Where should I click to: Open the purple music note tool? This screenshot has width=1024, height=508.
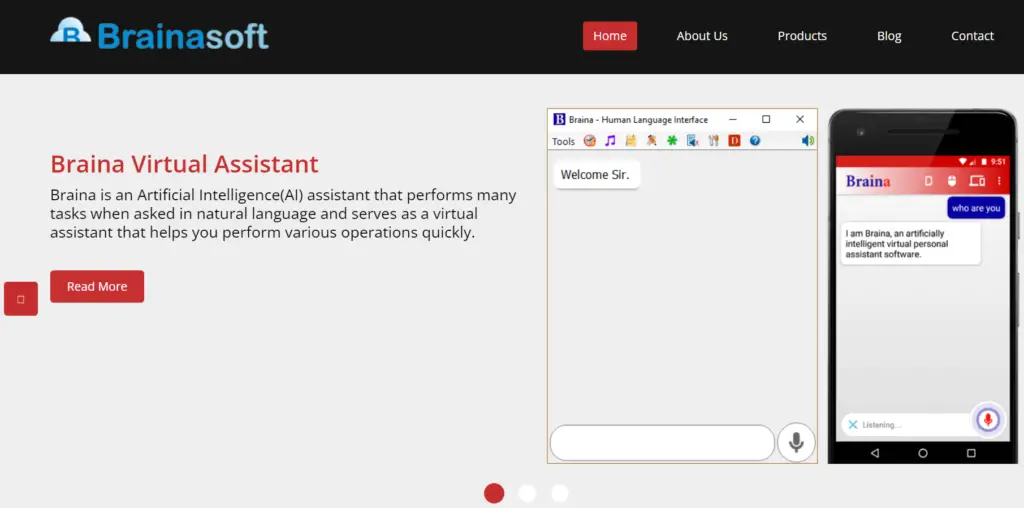pyautogui.click(x=610, y=141)
